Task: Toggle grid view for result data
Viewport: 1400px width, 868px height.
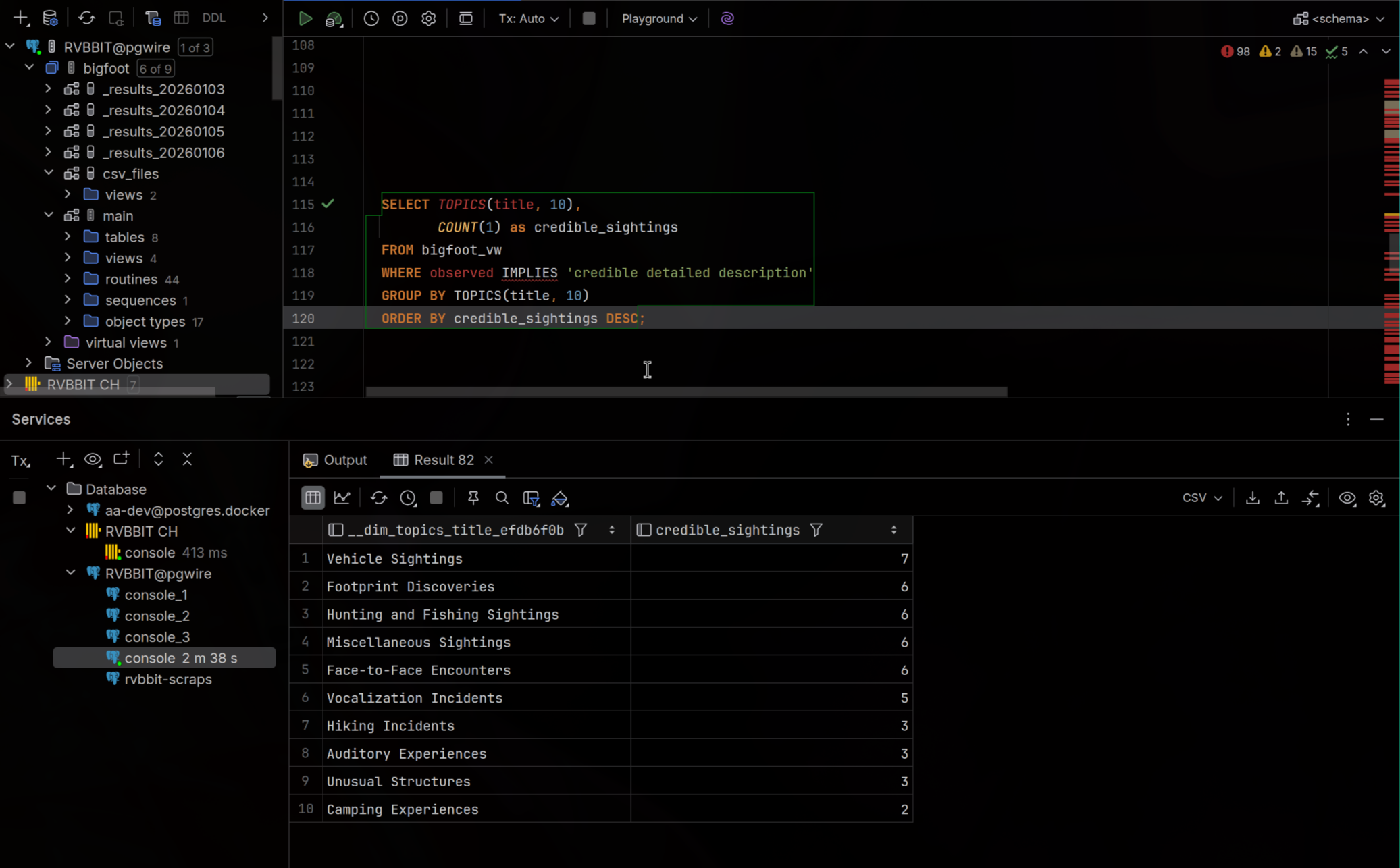Action: click(312, 498)
